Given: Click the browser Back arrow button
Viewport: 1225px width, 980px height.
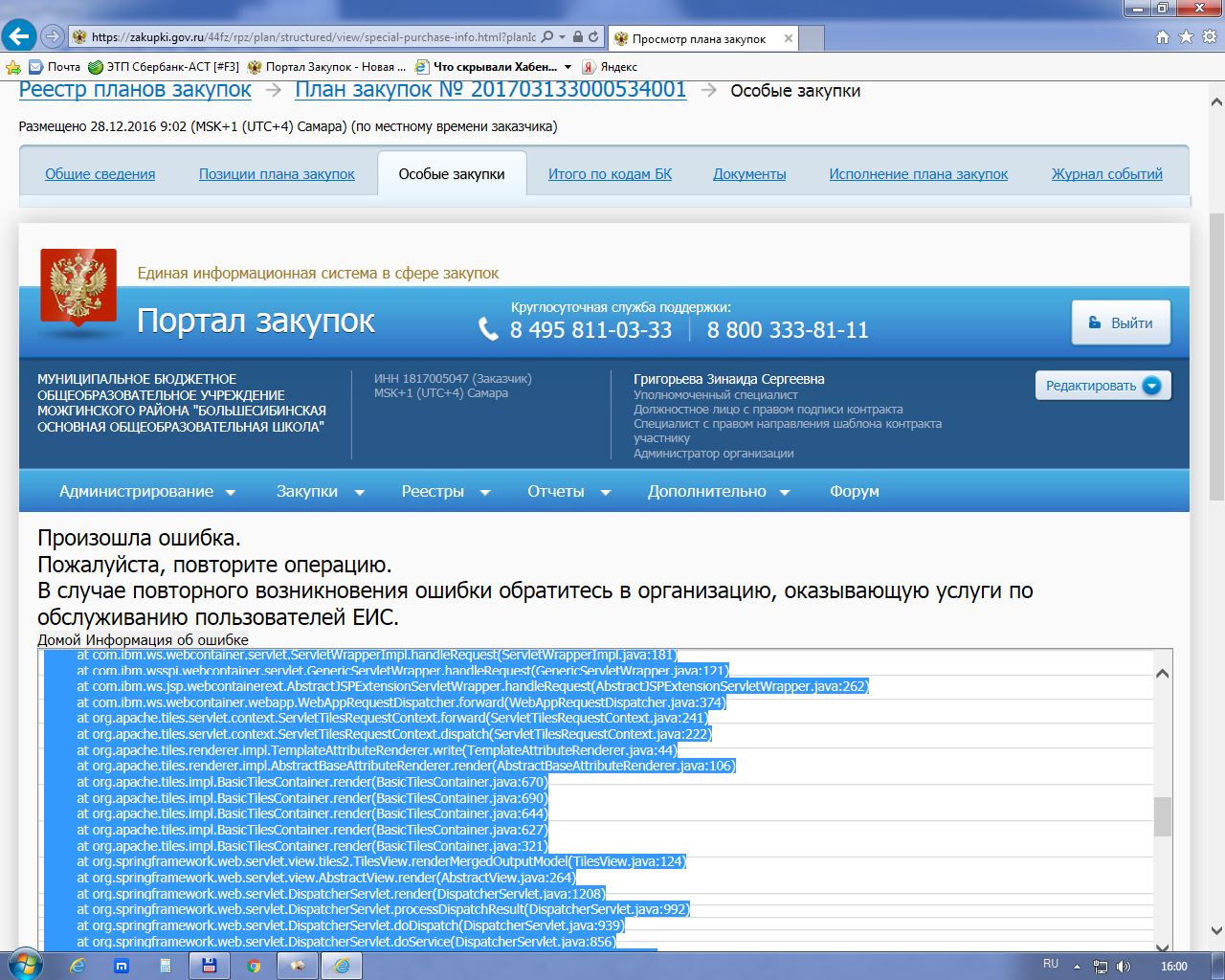Looking at the screenshot, I should coord(18,37).
